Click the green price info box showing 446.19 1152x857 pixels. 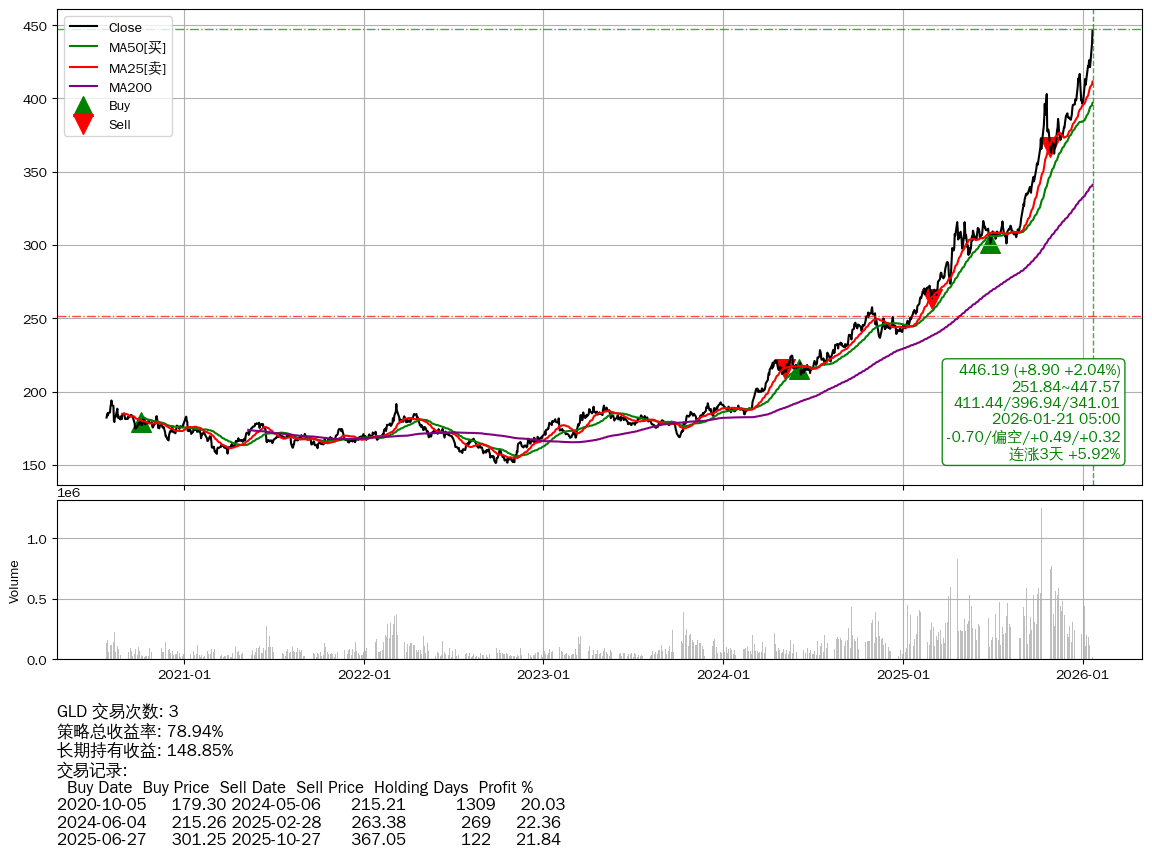(1033, 412)
